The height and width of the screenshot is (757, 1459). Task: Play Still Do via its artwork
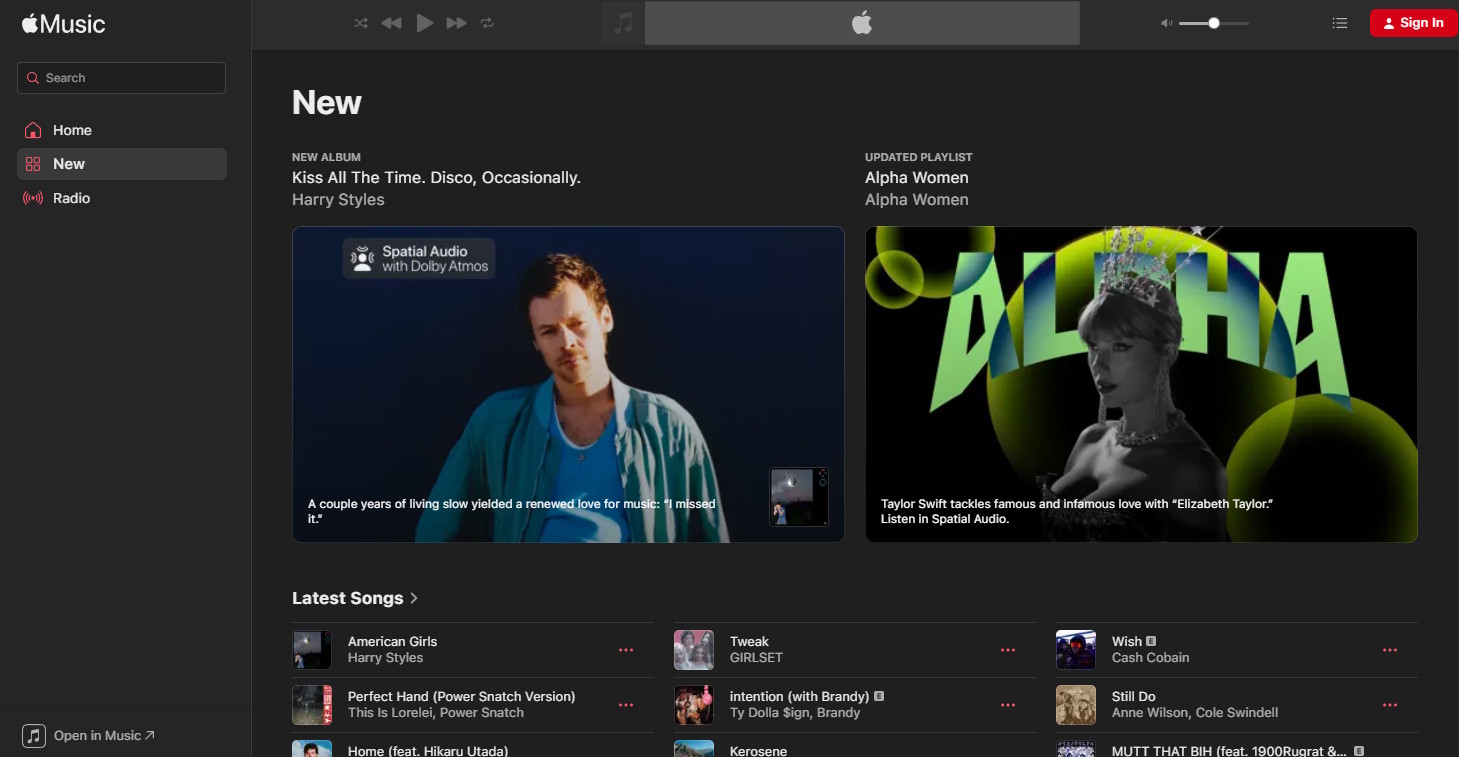coord(1076,705)
